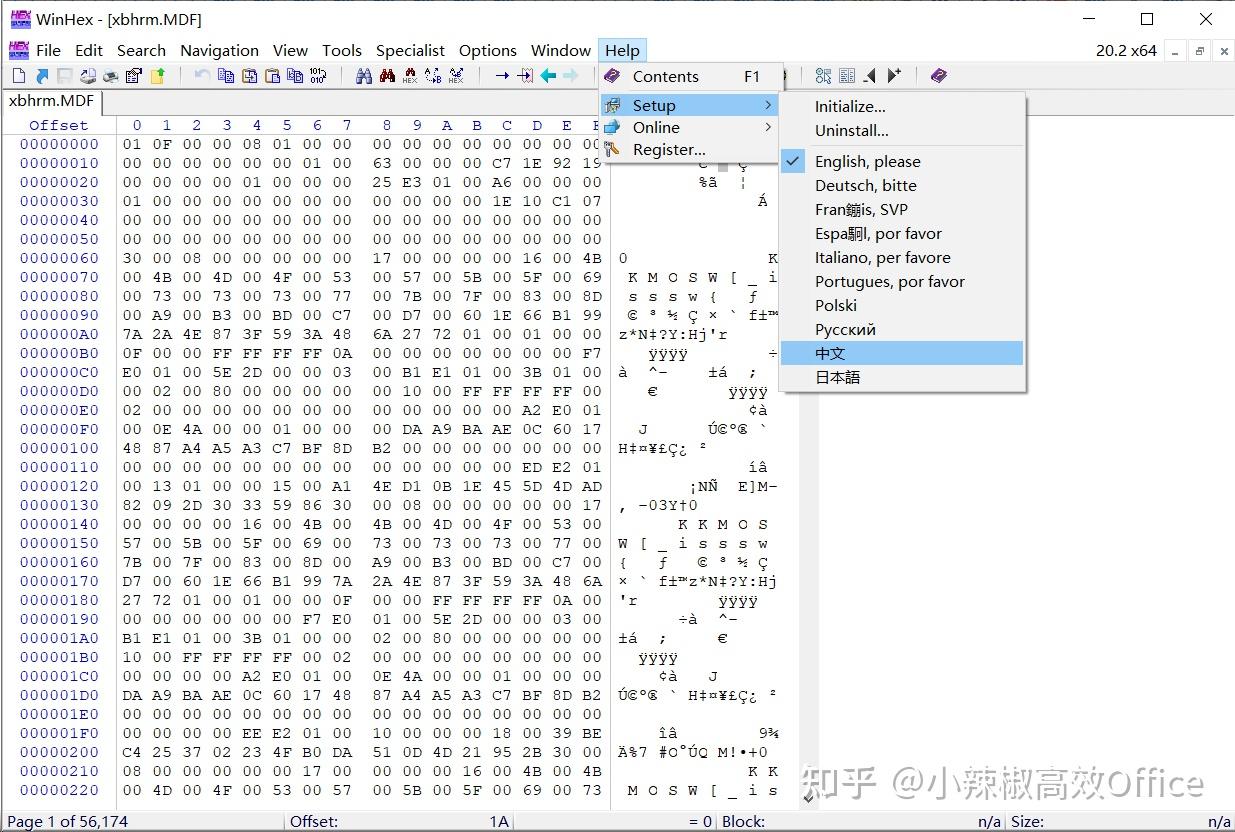Screen dimensions: 1235x832
Task: Click offset row 00000220
Action: tap(59, 790)
